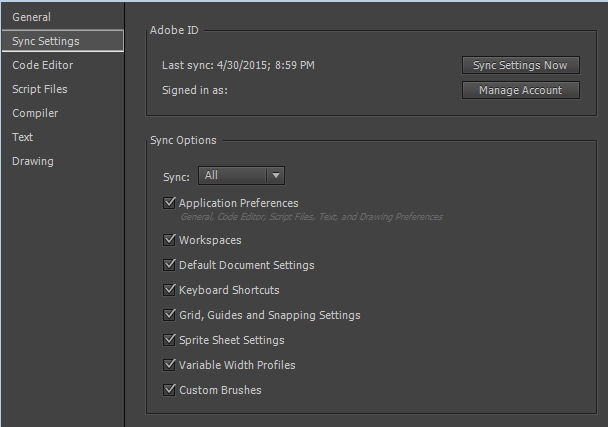Image resolution: width=608 pixels, height=427 pixels.
Task: Toggle the Workspaces checkbox
Action: pyautogui.click(x=169, y=240)
